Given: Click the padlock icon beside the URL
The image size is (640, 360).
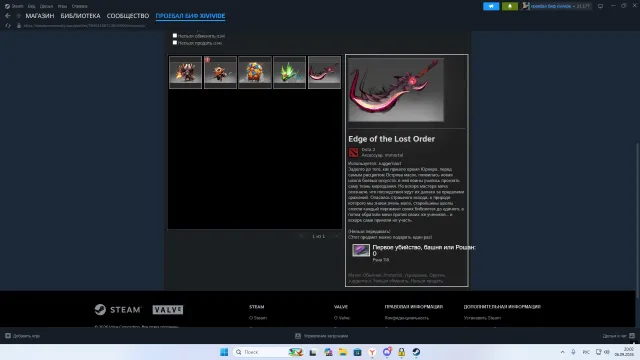Looking at the screenshot, I should coord(19,25).
